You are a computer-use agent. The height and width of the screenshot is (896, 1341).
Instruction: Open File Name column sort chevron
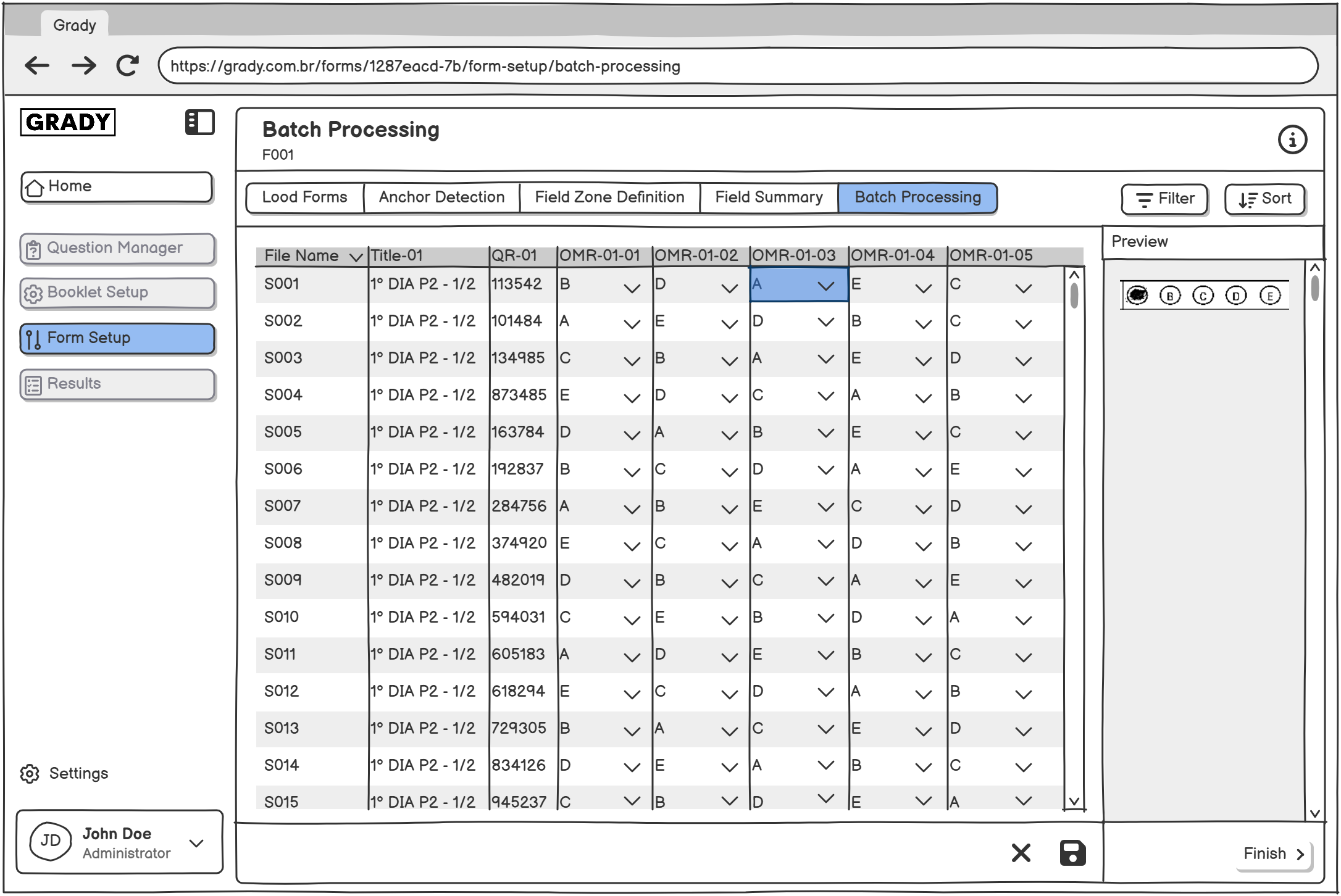point(356,257)
